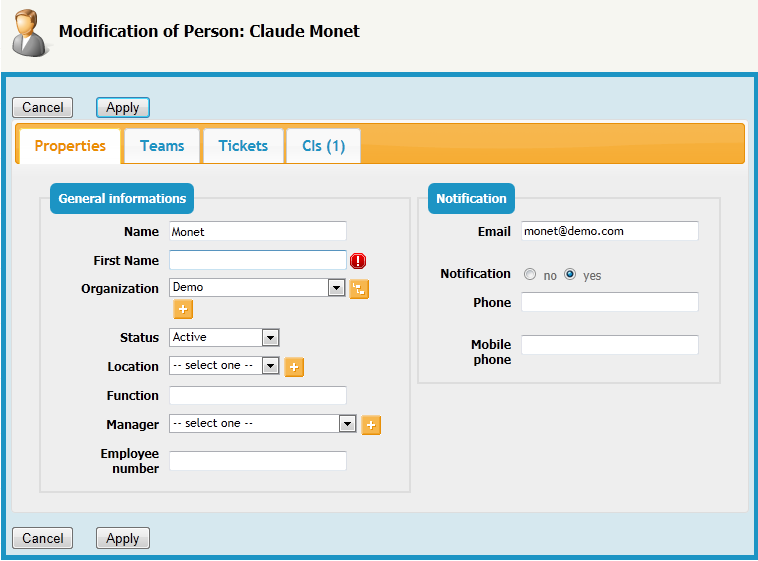Click the bottom Cancel button

pyautogui.click(x=43, y=538)
